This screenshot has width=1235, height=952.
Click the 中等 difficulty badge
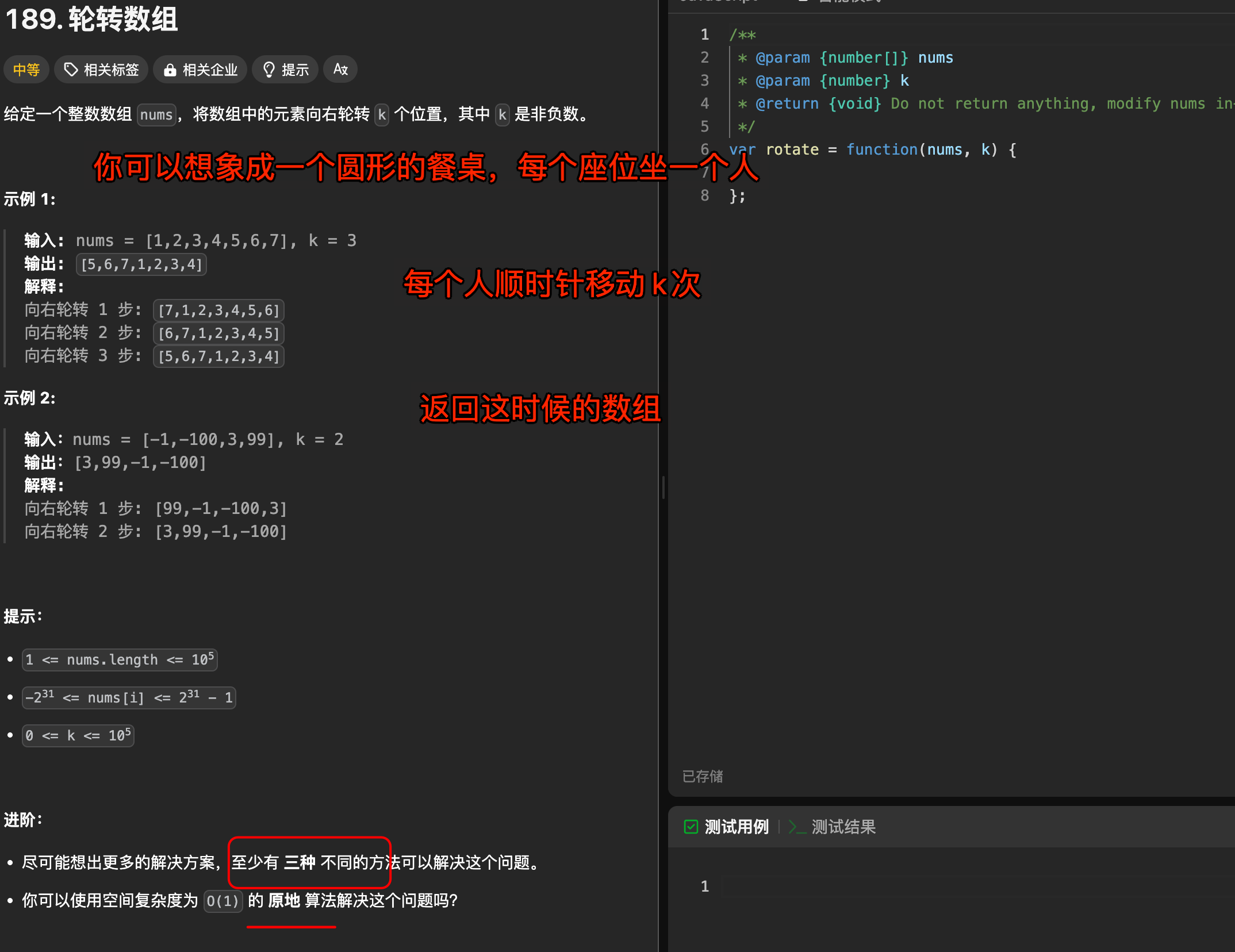[26, 70]
